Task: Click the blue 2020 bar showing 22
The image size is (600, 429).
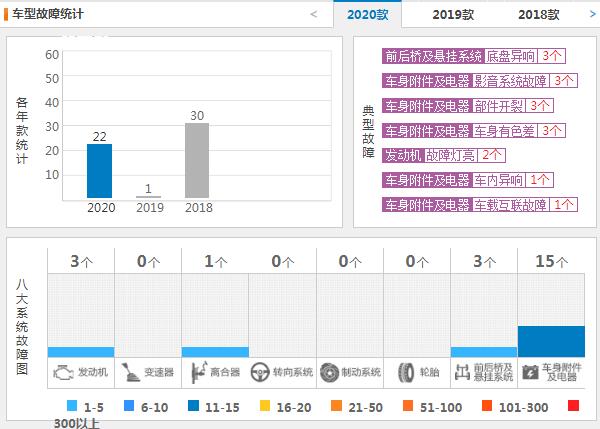Action: coord(99,171)
